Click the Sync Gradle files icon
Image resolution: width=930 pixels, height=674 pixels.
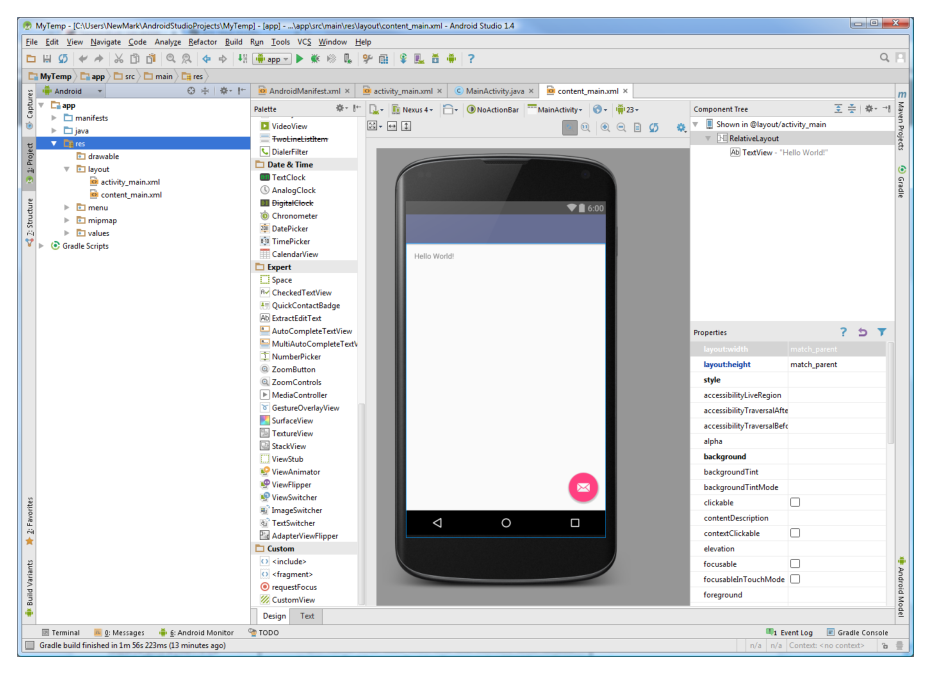click(403, 59)
